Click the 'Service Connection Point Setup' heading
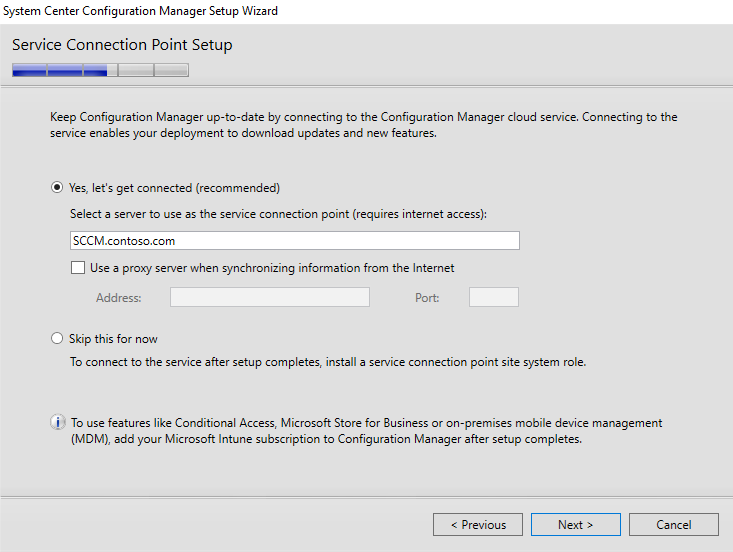The width and height of the screenshot is (733, 552). (x=122, y=45)
